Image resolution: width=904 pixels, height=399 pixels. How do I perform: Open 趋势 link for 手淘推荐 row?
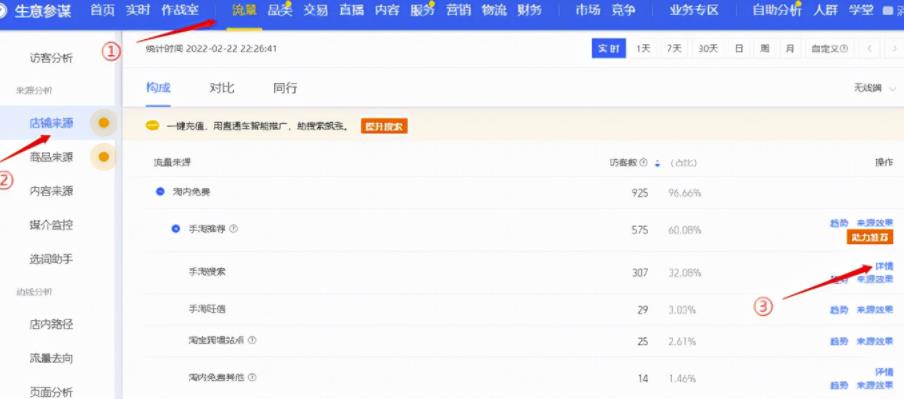click(839, 223)
